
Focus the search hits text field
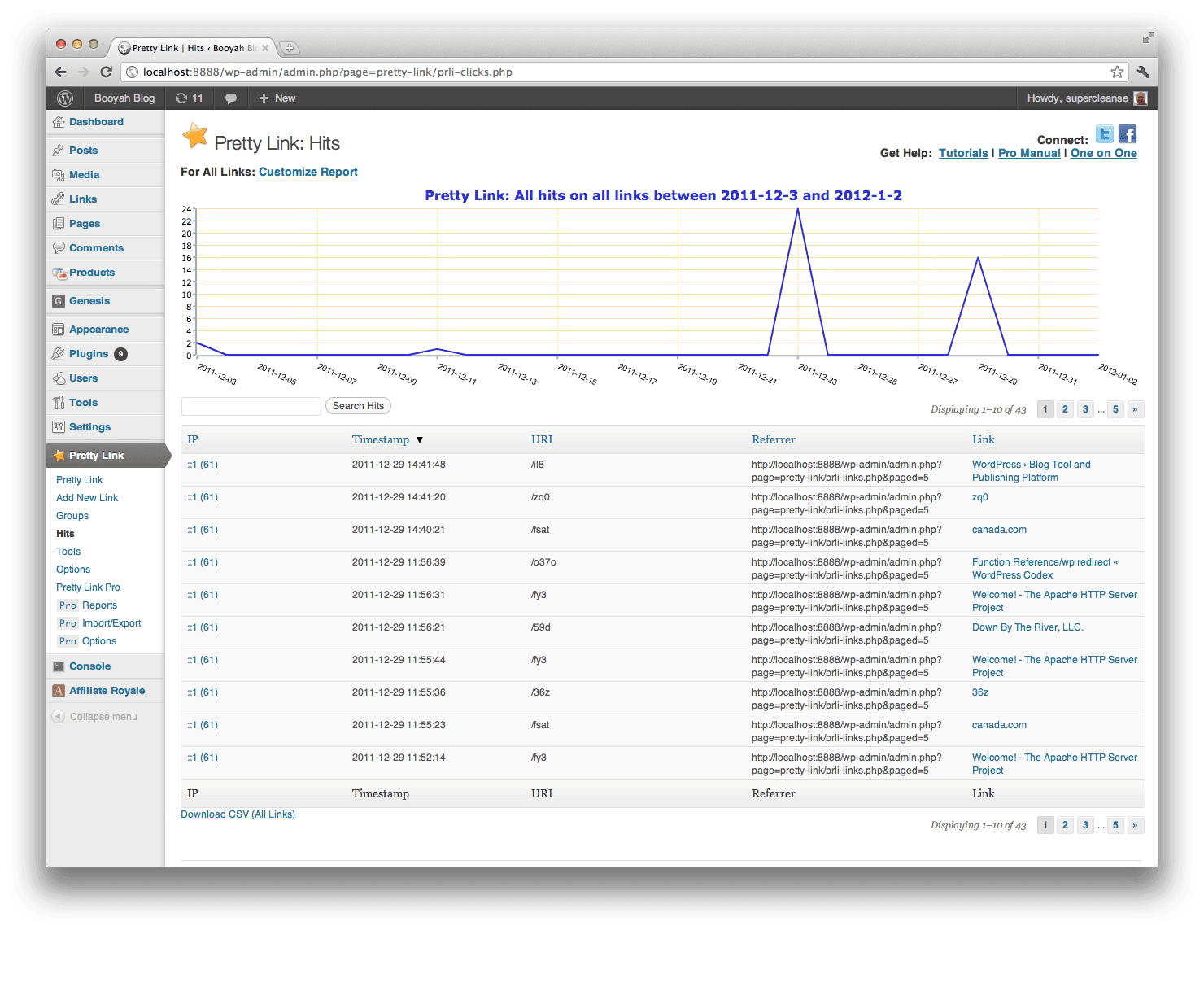point(251,406)
